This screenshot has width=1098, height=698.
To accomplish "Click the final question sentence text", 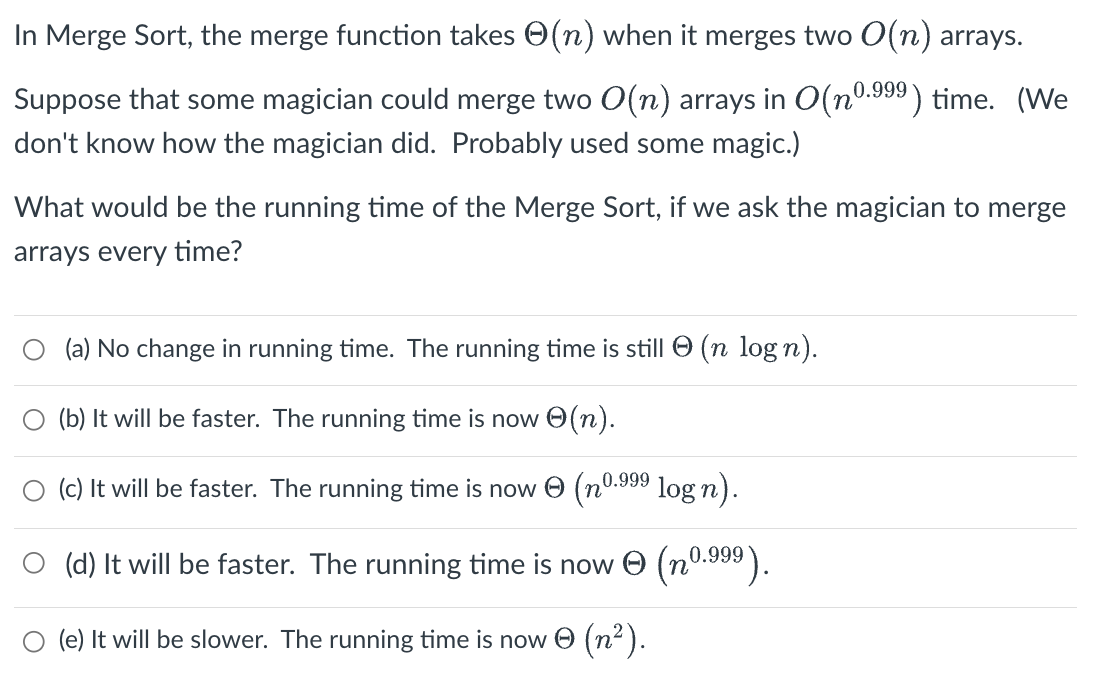I will pos(540,228).
